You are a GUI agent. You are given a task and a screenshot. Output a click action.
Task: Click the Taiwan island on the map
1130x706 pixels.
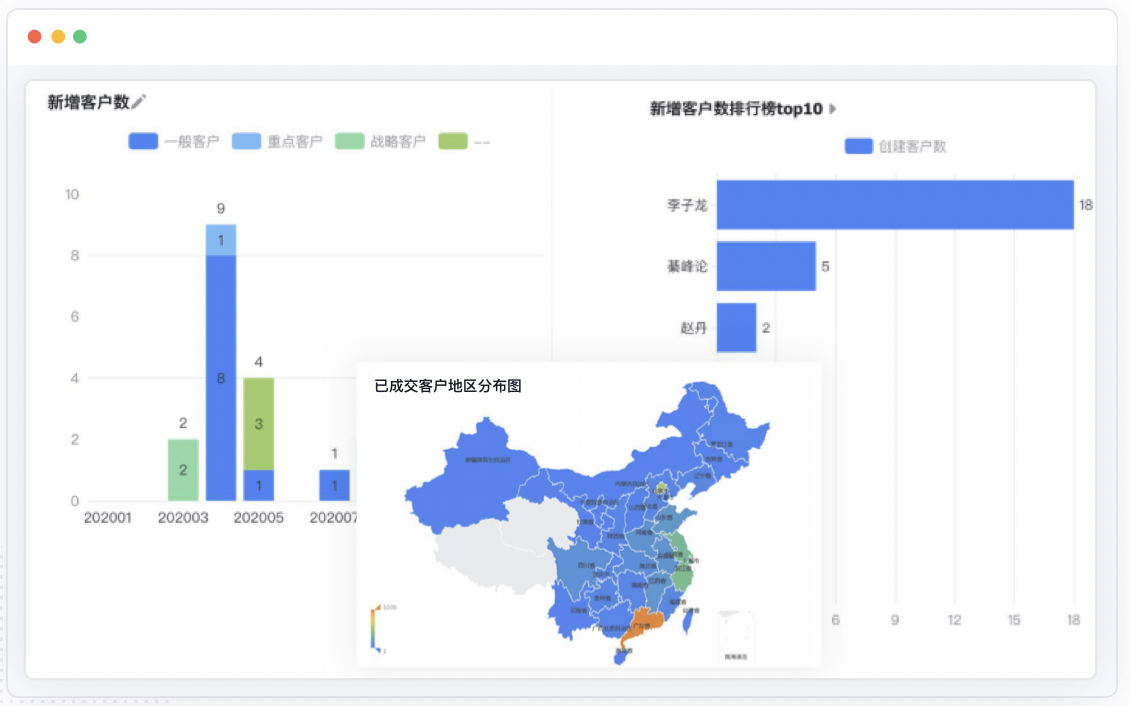click(690, 620)
